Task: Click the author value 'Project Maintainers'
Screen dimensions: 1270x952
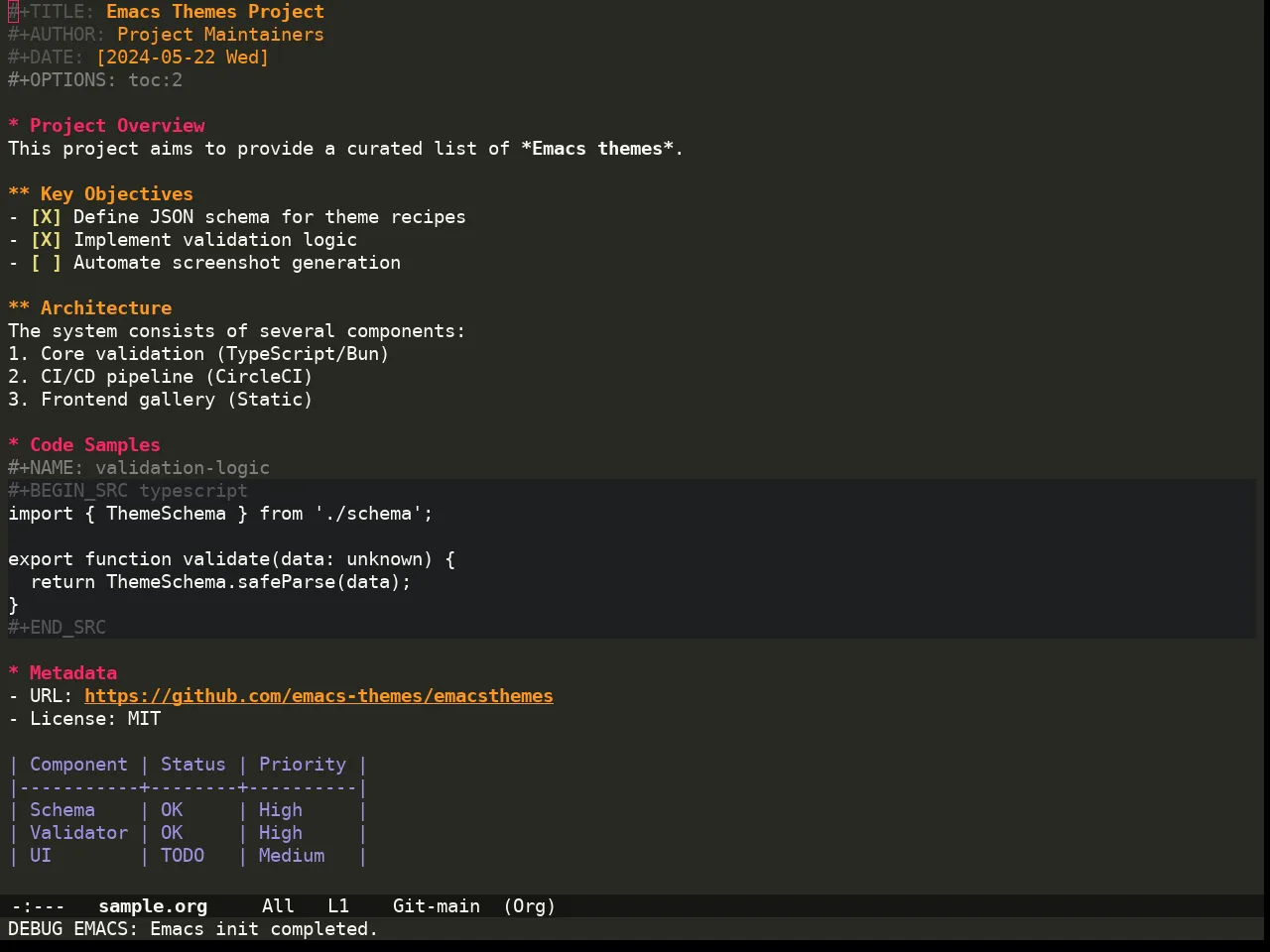Action: 220,35
